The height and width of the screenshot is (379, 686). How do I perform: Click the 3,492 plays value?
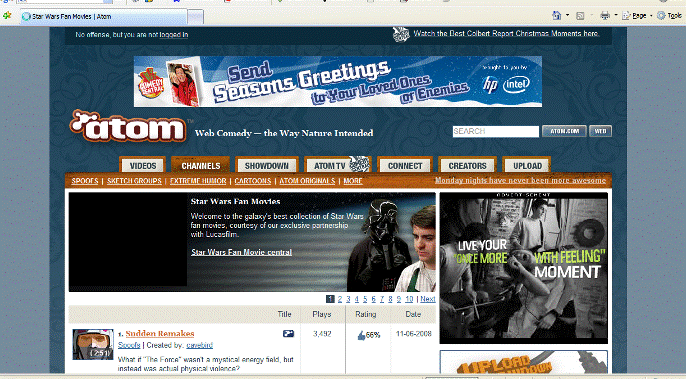point(322,334)
